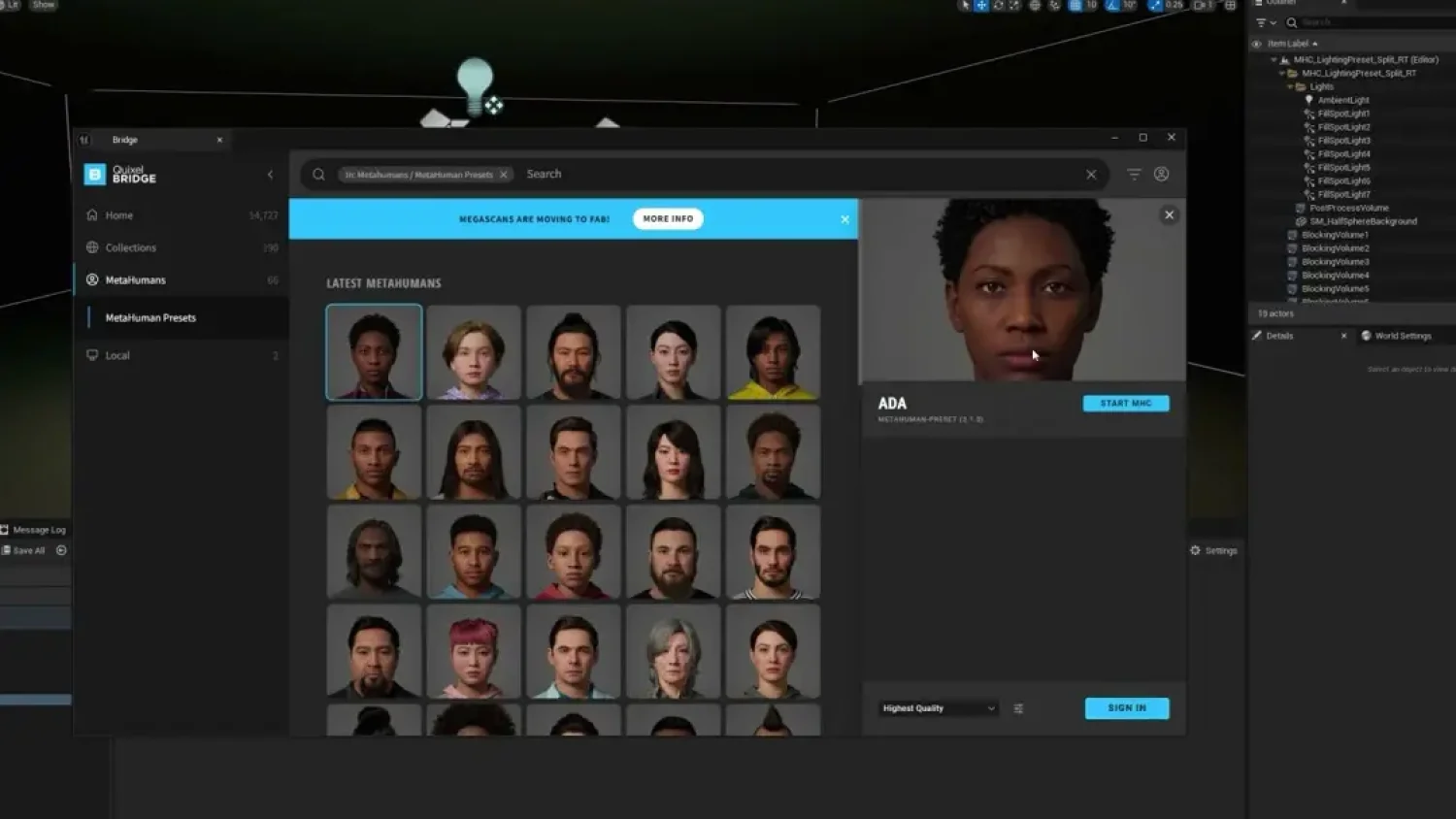Click the search icon in the Outliner
The image size is (1456, 819).
1292,22
